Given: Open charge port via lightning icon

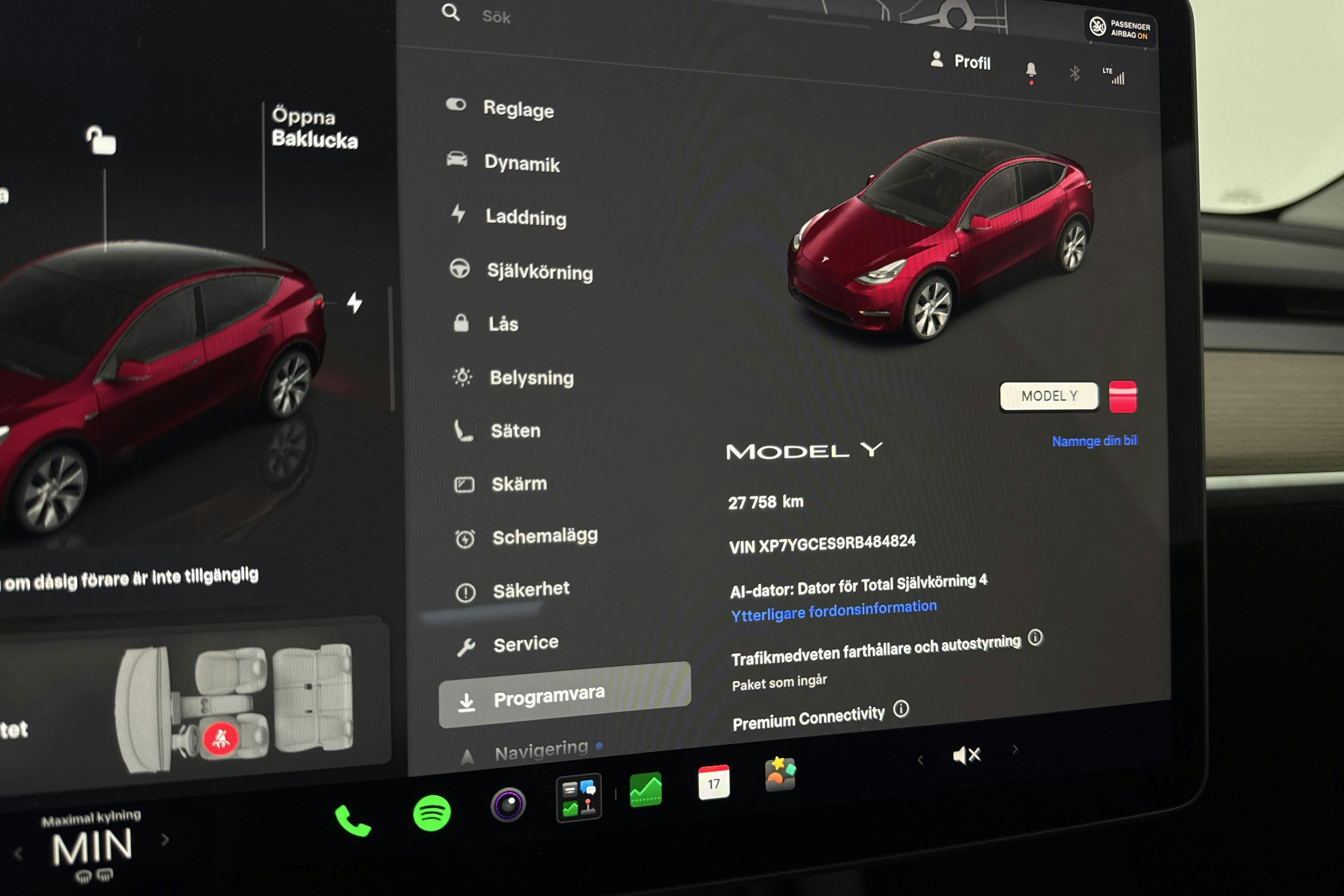Looking at the screenshot, I should pos(355,302).
